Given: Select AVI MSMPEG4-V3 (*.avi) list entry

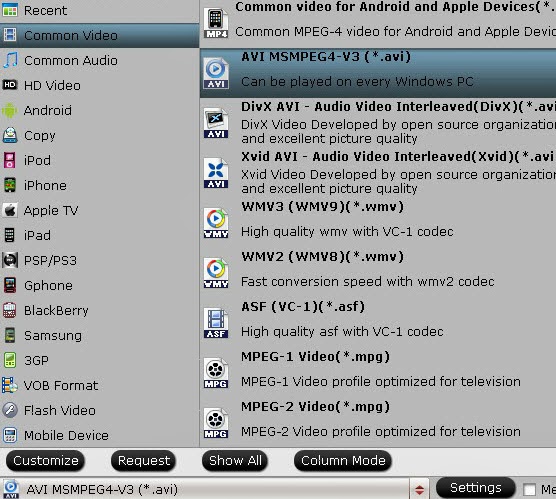Looking at the screenshot, I should point(378,73).
